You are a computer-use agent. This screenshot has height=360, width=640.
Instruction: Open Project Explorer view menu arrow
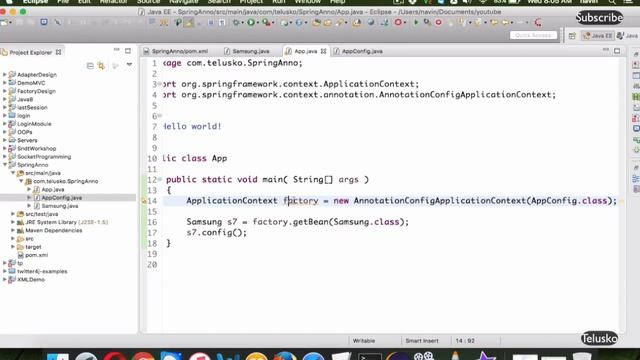click(x=129, y=65)
